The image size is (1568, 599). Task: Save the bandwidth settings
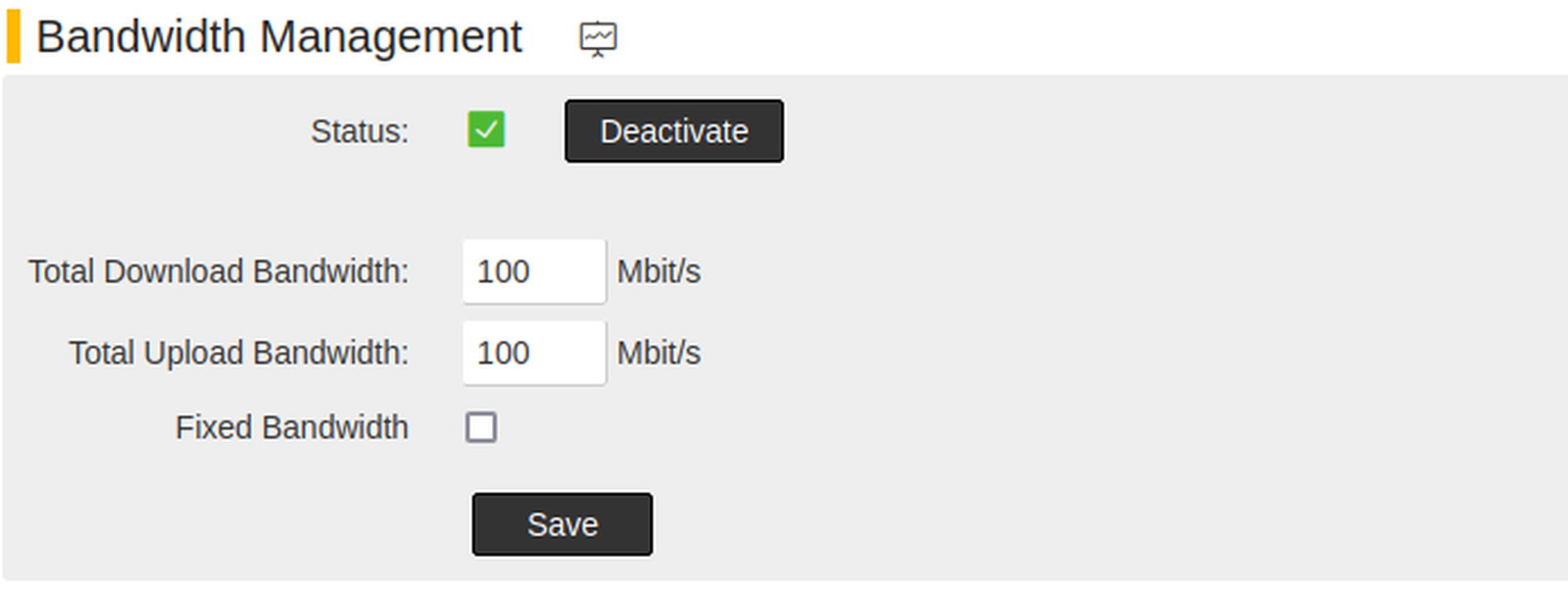[562, 524]
